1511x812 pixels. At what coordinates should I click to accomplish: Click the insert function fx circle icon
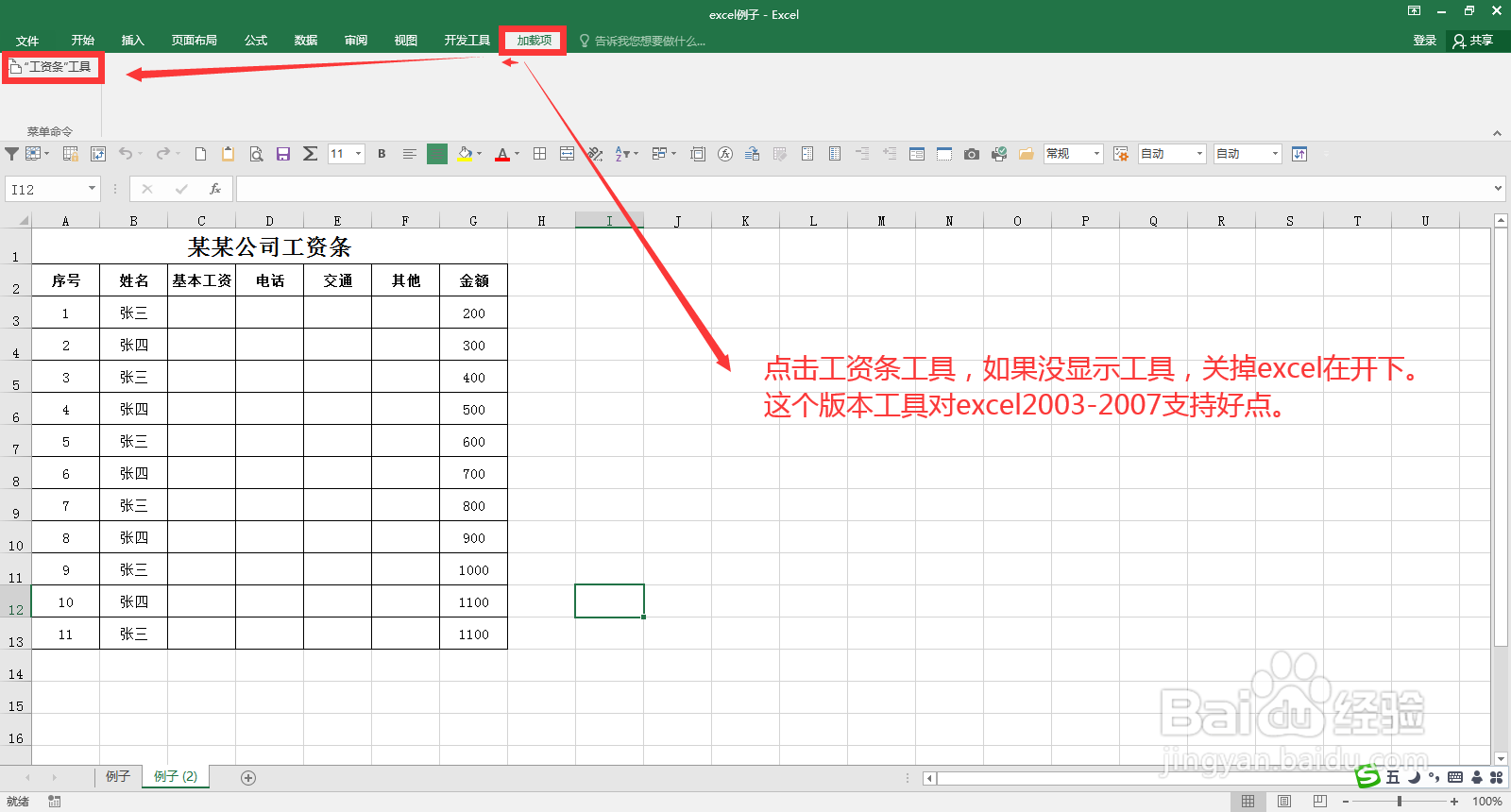click(x=725, y=154)
